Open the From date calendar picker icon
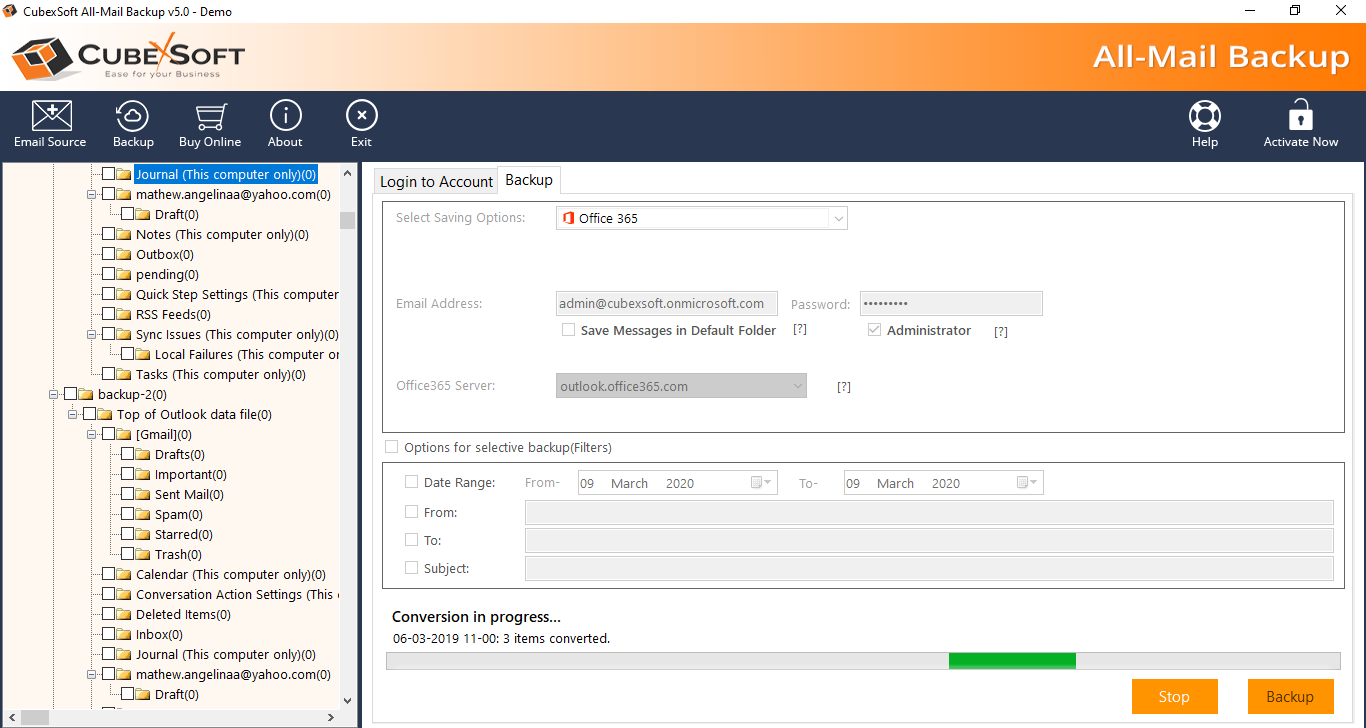This screenshot has width=1366, height=728. tap(761, 483)
